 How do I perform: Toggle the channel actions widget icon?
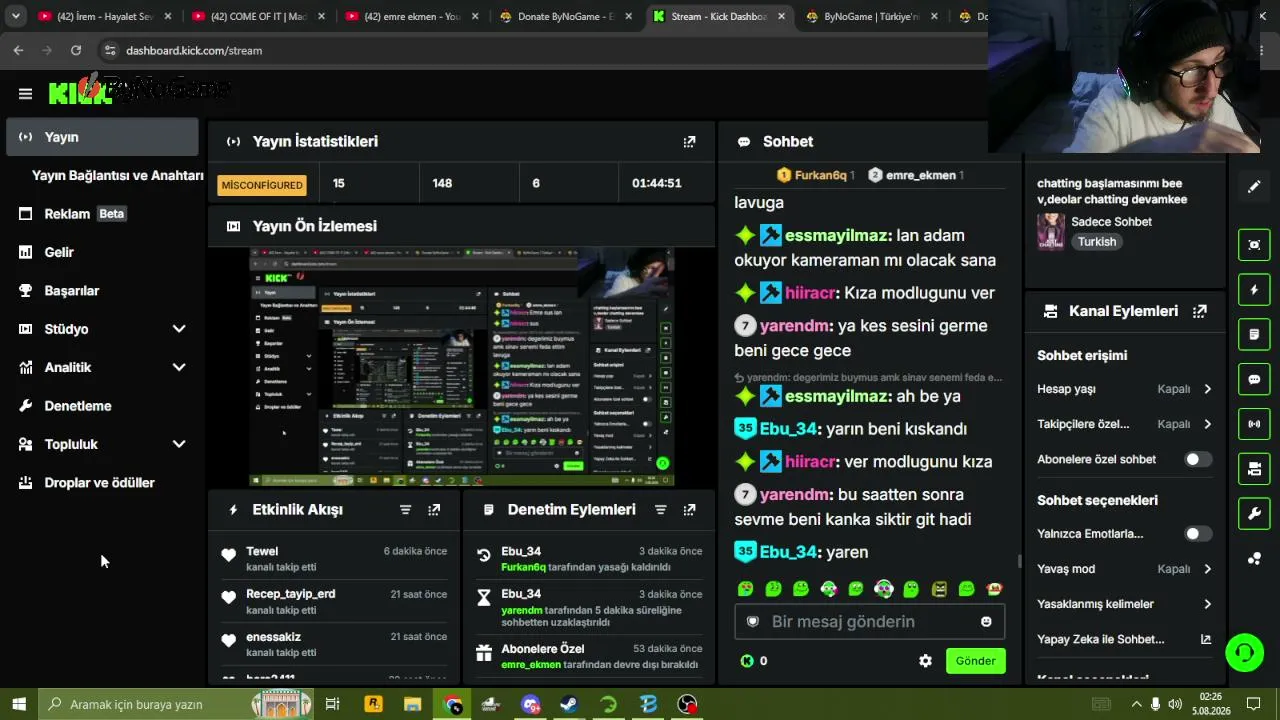coord(1254,468)
